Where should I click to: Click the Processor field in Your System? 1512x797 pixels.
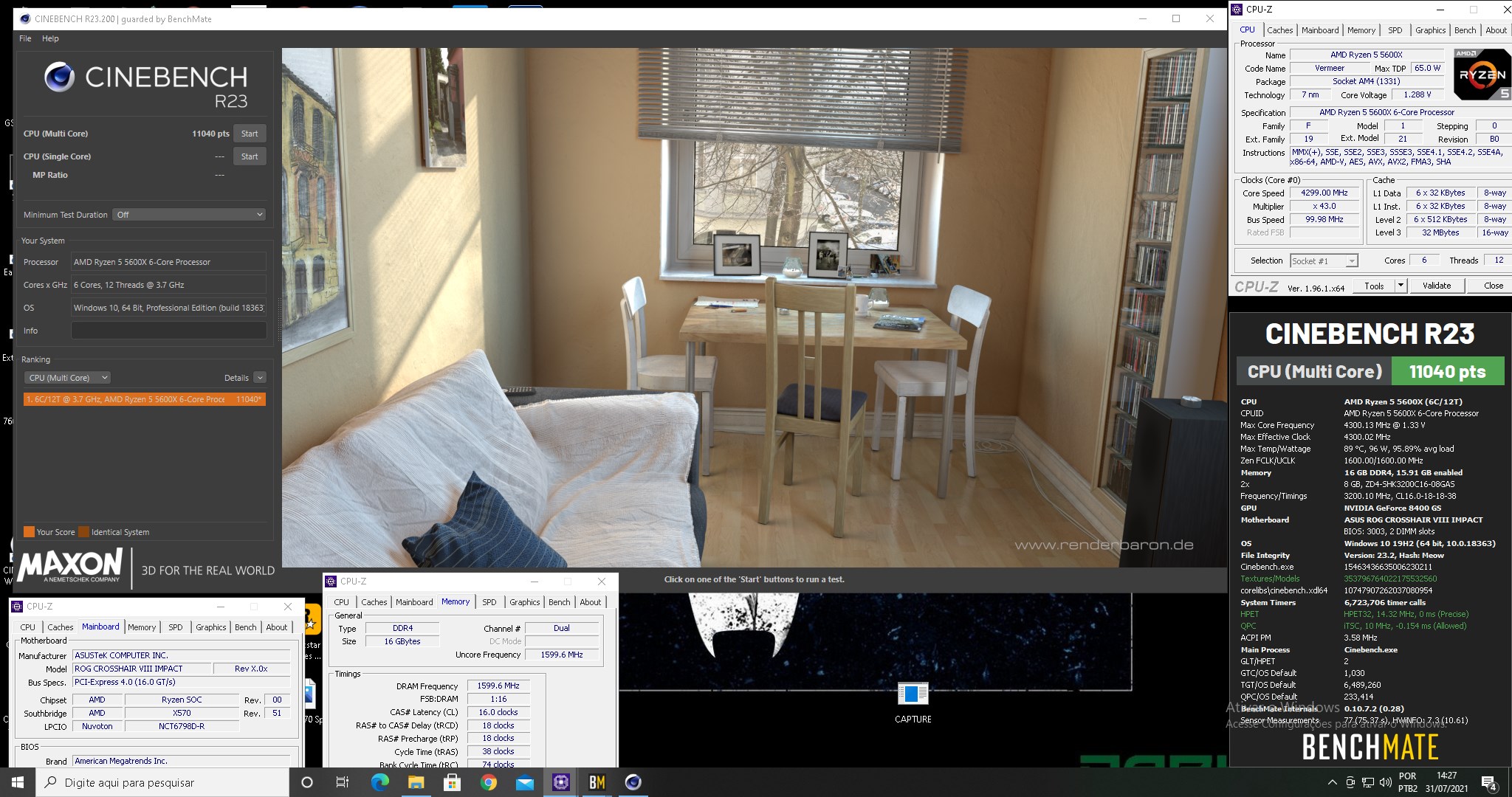tap(168, 262)
